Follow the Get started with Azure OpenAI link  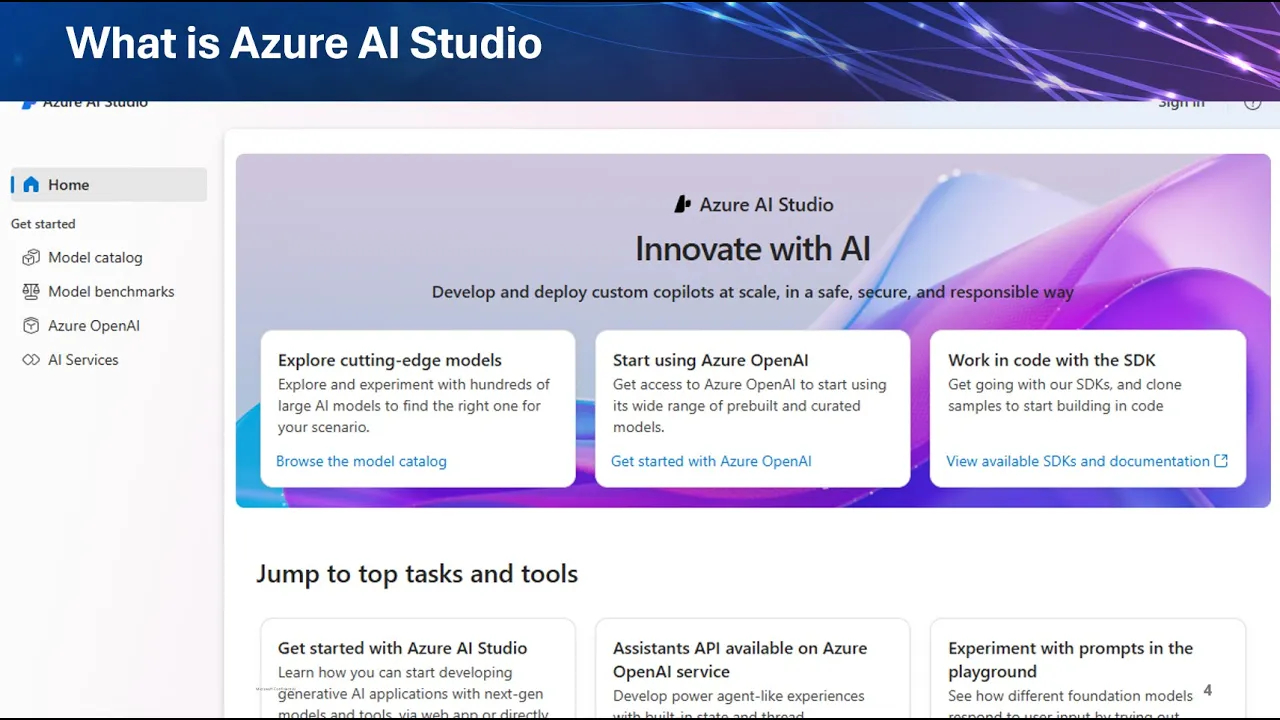coord(711,461)
